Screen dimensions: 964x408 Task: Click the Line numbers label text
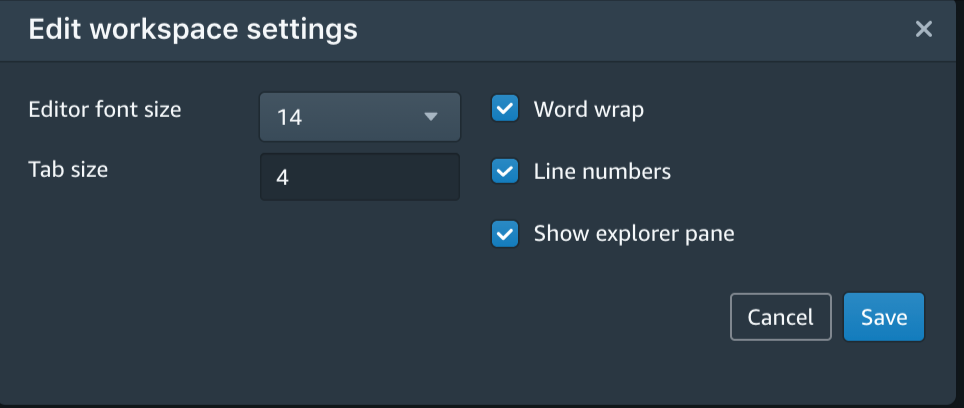(602, 171)
